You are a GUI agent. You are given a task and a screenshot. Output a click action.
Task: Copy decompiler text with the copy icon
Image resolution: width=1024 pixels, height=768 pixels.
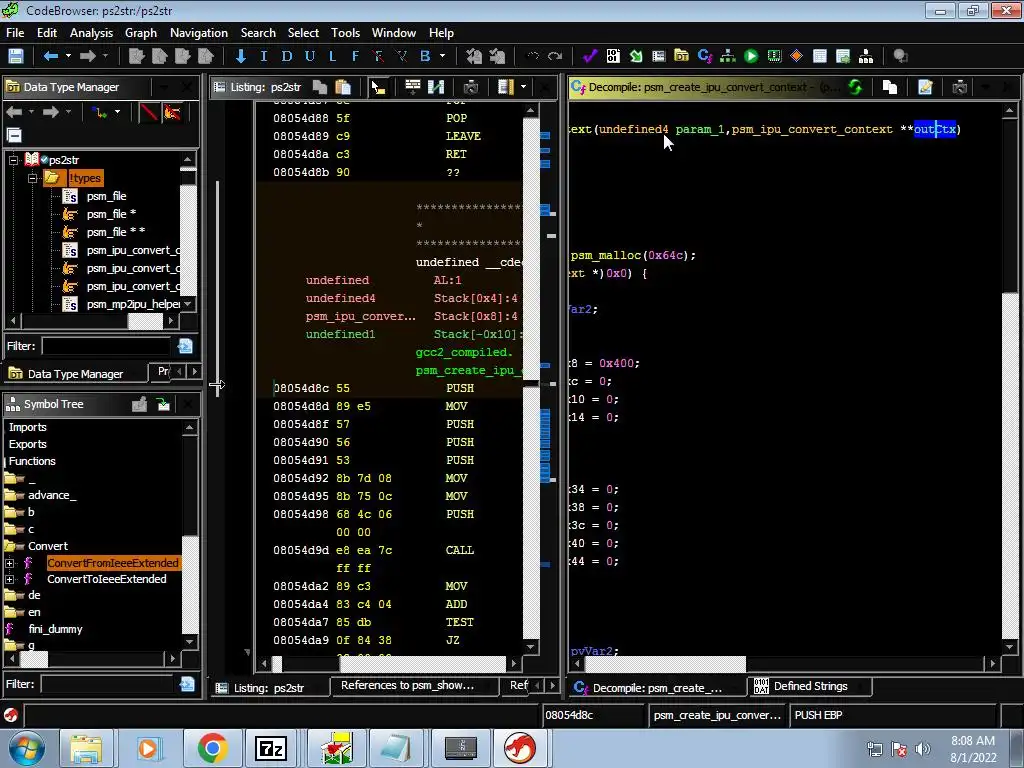tap(889, 87)
